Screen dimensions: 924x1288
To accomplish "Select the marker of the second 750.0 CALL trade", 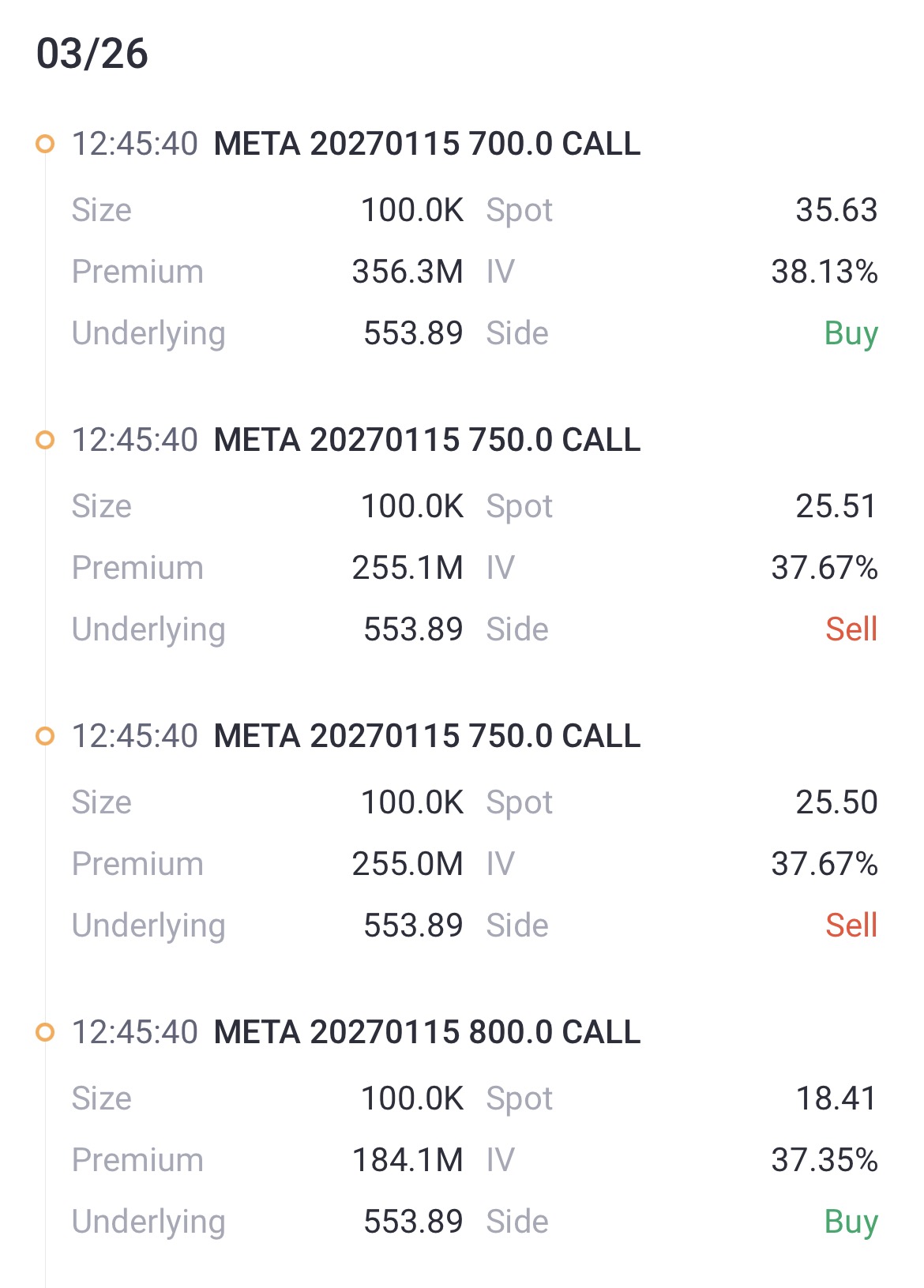I will point(46,736).
